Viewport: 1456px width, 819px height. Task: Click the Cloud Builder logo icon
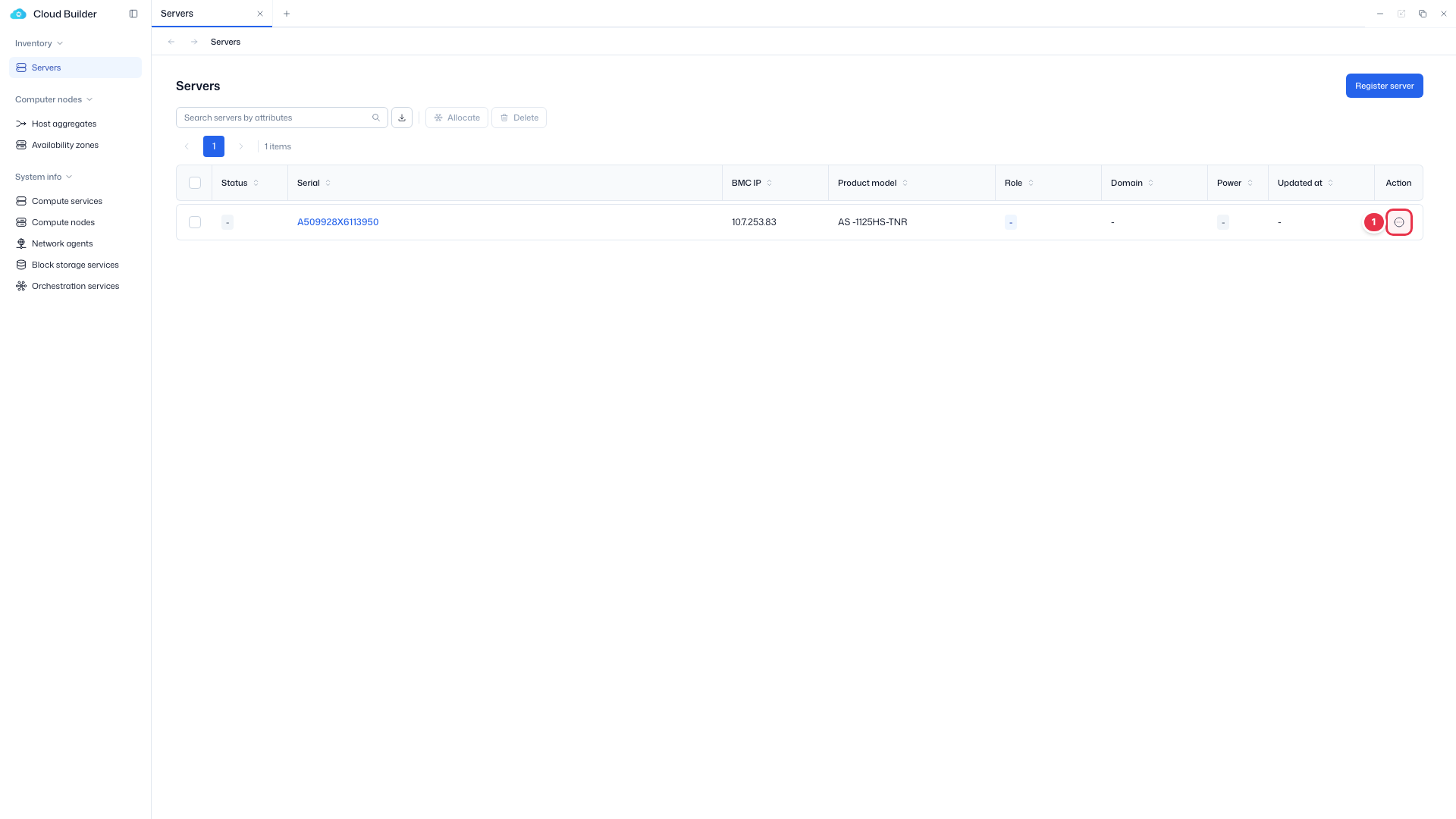(18, 14)
